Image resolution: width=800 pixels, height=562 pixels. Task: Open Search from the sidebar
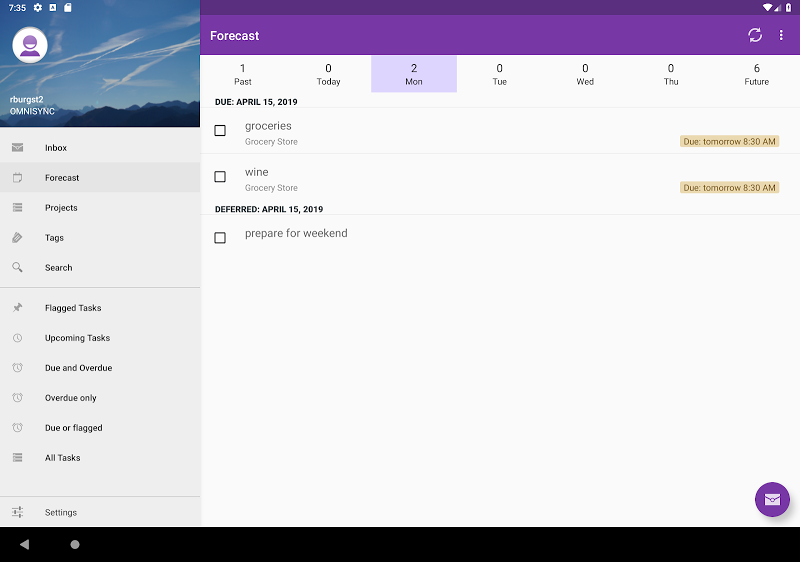58,268
